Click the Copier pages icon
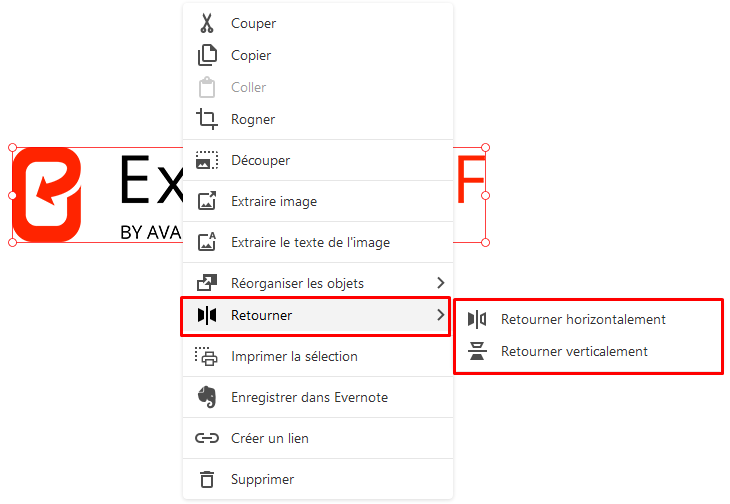 207,55
